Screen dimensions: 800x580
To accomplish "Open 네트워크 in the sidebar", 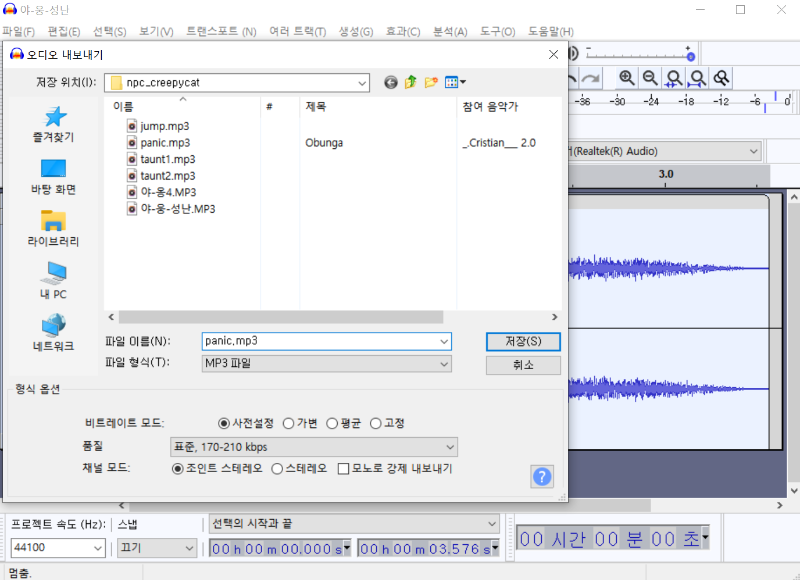I will [x=54, y=333].
